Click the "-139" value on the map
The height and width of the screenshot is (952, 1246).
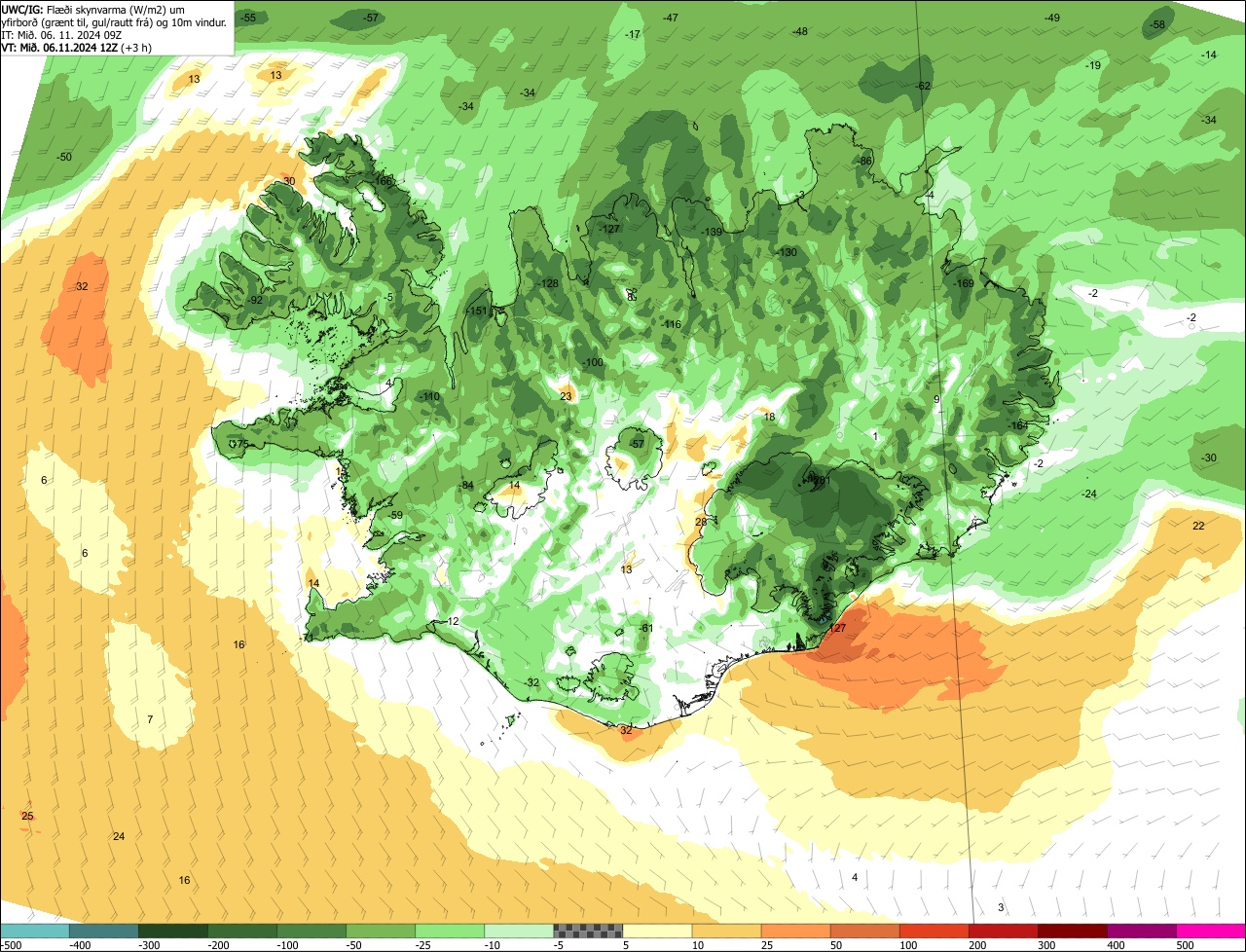713,232
